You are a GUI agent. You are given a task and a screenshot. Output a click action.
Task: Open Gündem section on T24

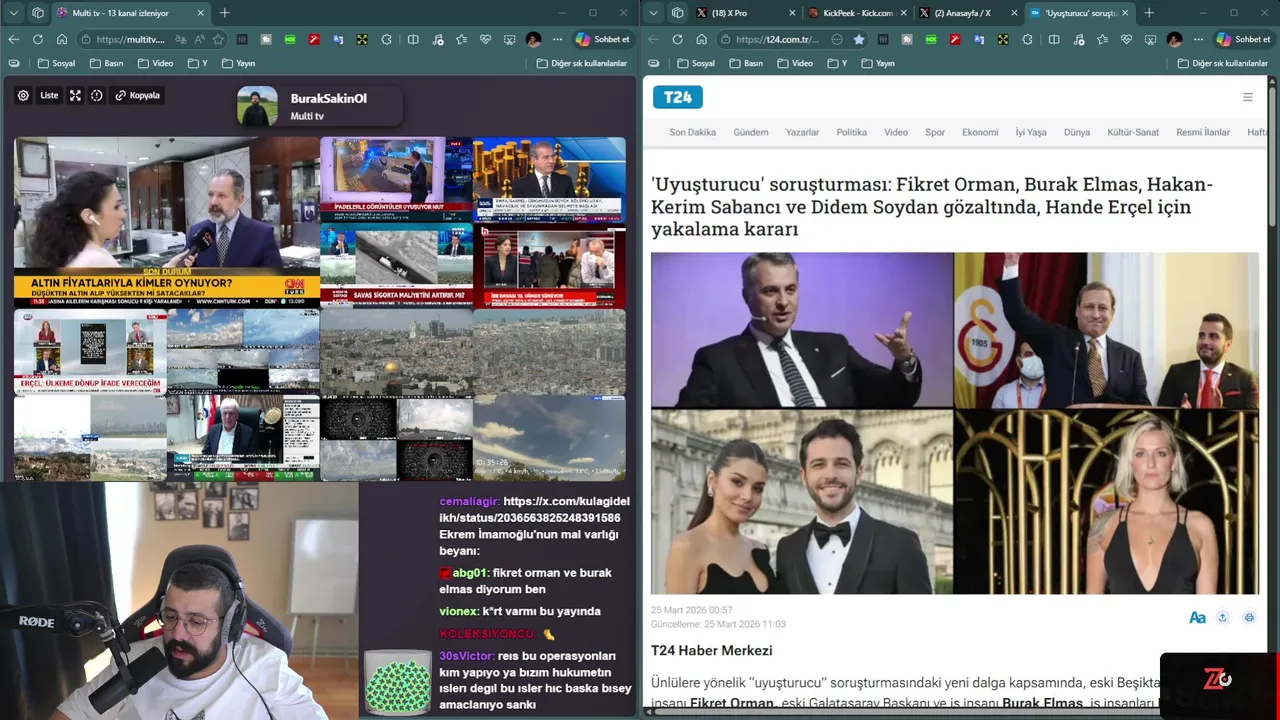[751, 132]
